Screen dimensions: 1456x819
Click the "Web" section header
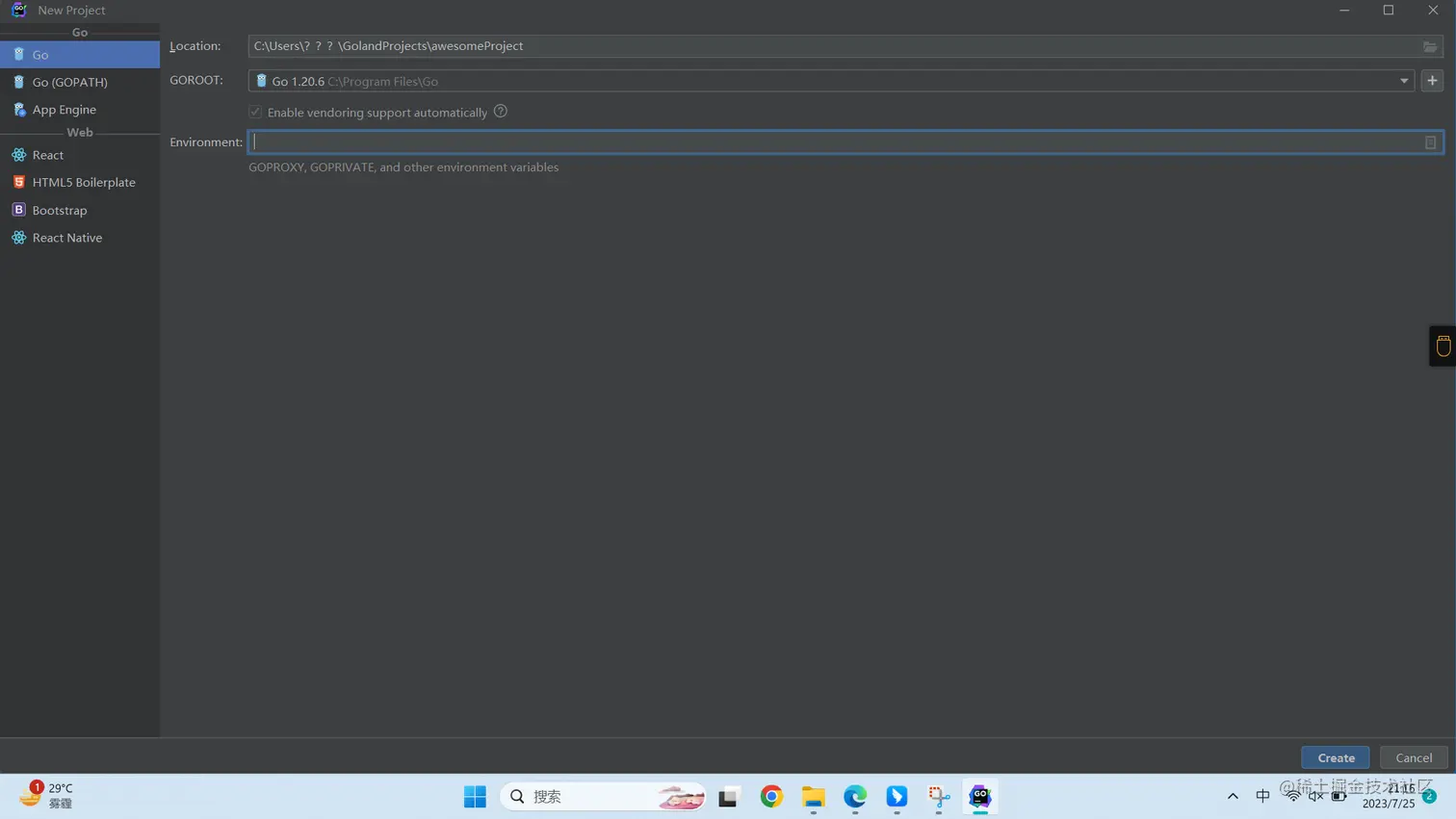click(x=80, y=132)
